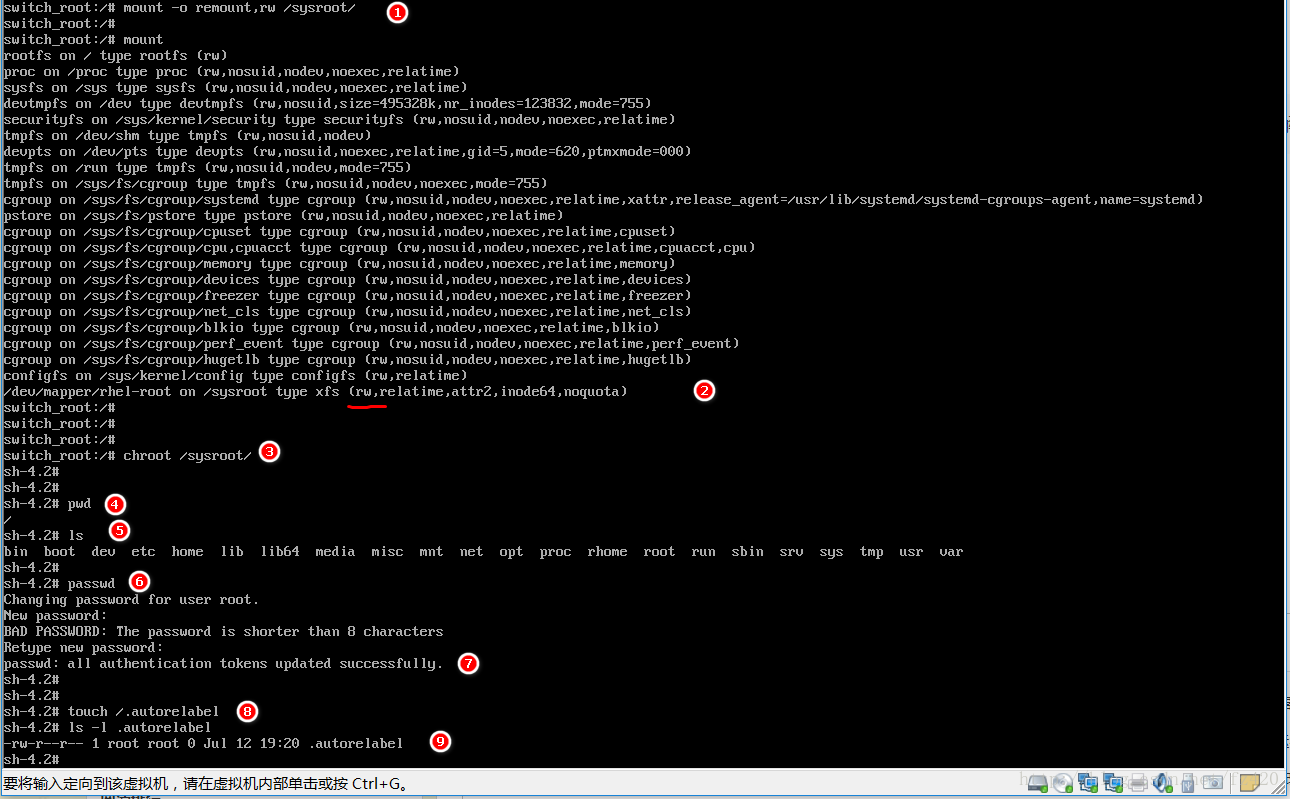Click the 'cgroup on /sys/fs/cgroup/cpuset' line
Screen dimensions: 1290x799
[340, 232]
